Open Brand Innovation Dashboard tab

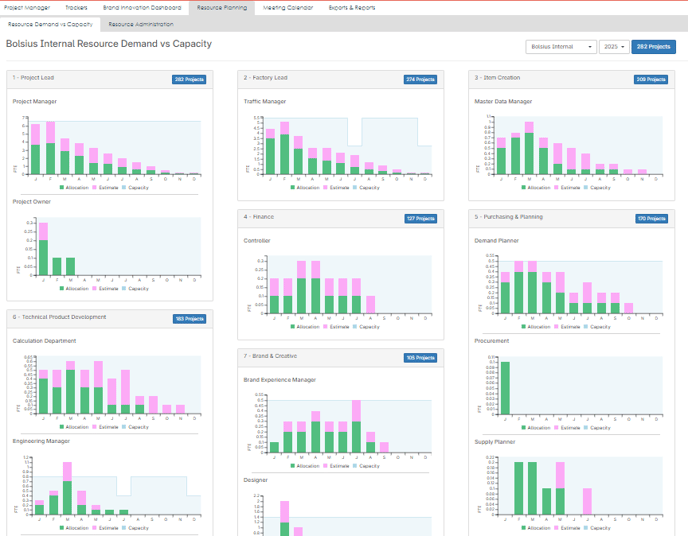142,7
